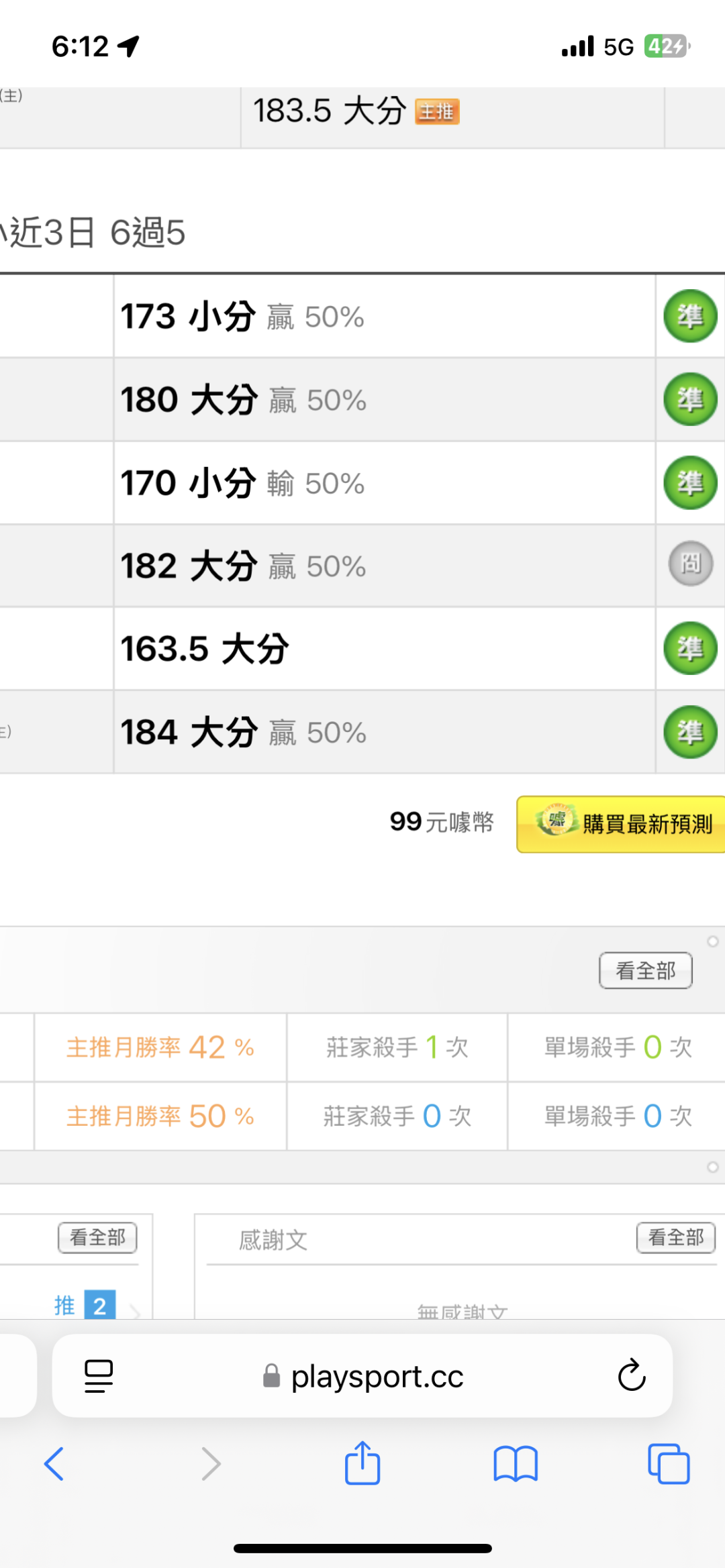The height and width of the screenshot is (1568, 725).
Task: Open the page reader menu icon
Action: click(99, 1375)
